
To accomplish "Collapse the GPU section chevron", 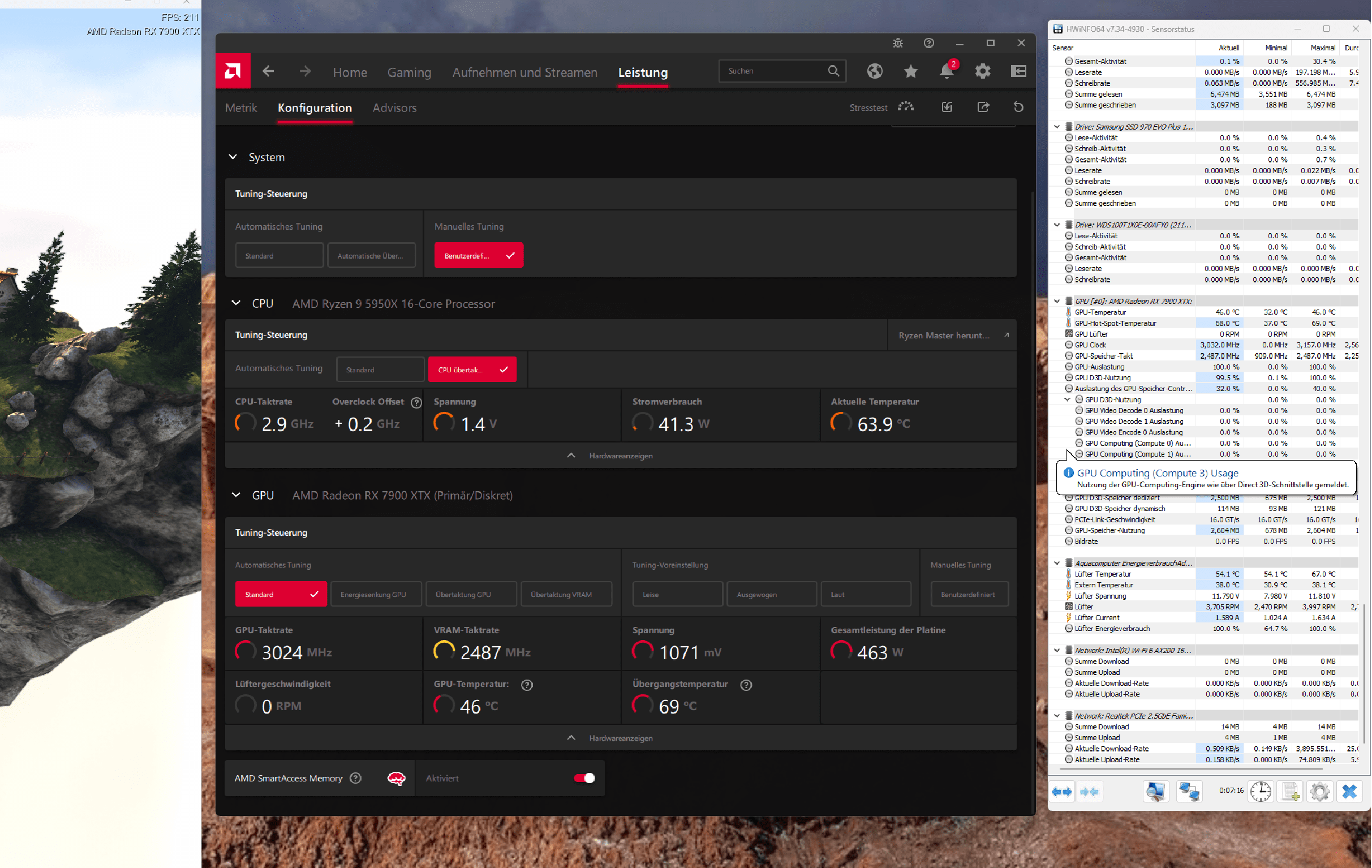I will pyautogui.click(x=236, y=495).
